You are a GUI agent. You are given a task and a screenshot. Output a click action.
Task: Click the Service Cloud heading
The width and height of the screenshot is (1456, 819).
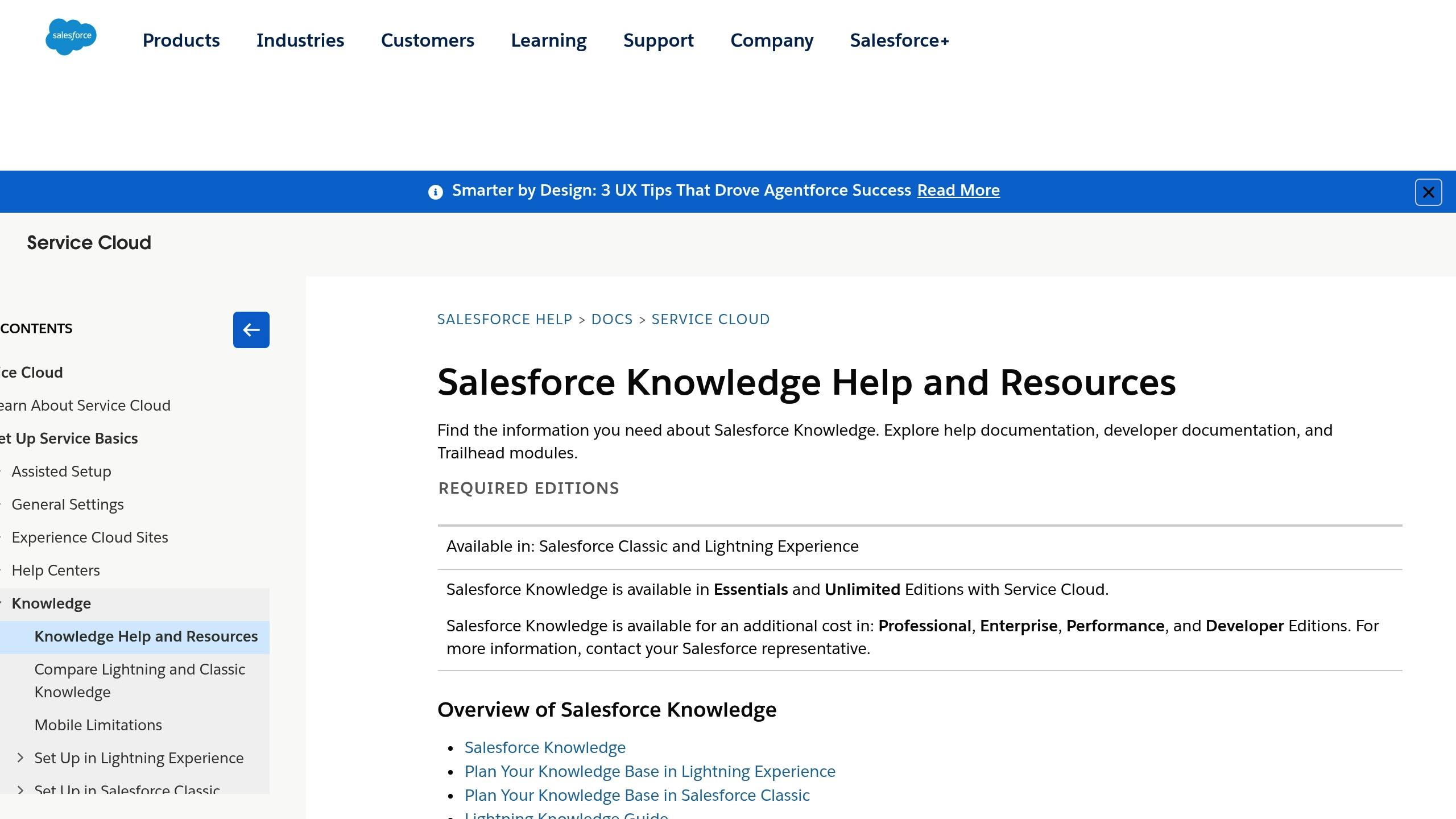pyautogui.click(x=89, y=243)
